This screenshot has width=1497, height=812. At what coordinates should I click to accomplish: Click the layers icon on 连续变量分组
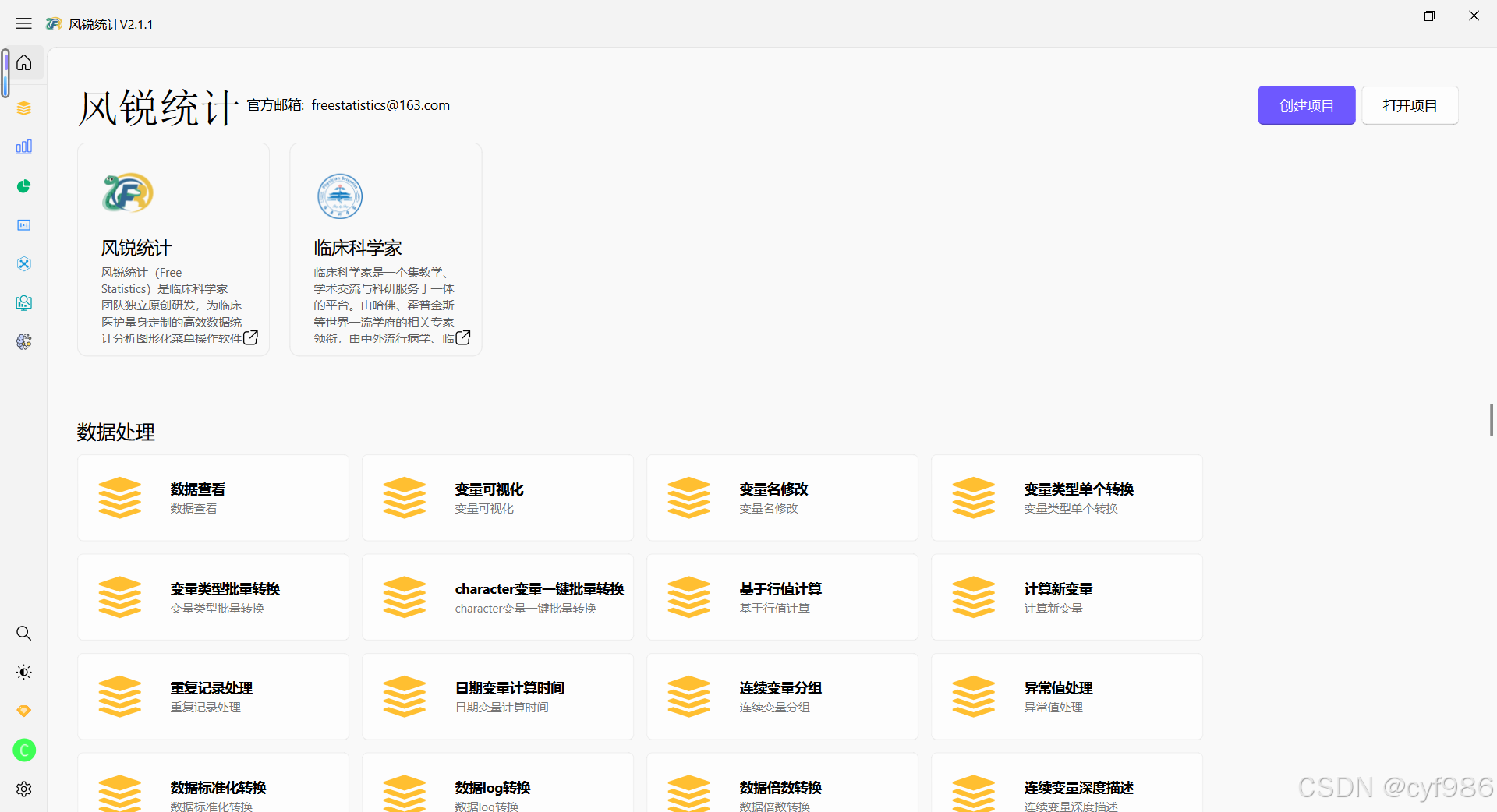click(x=689, y=697)
